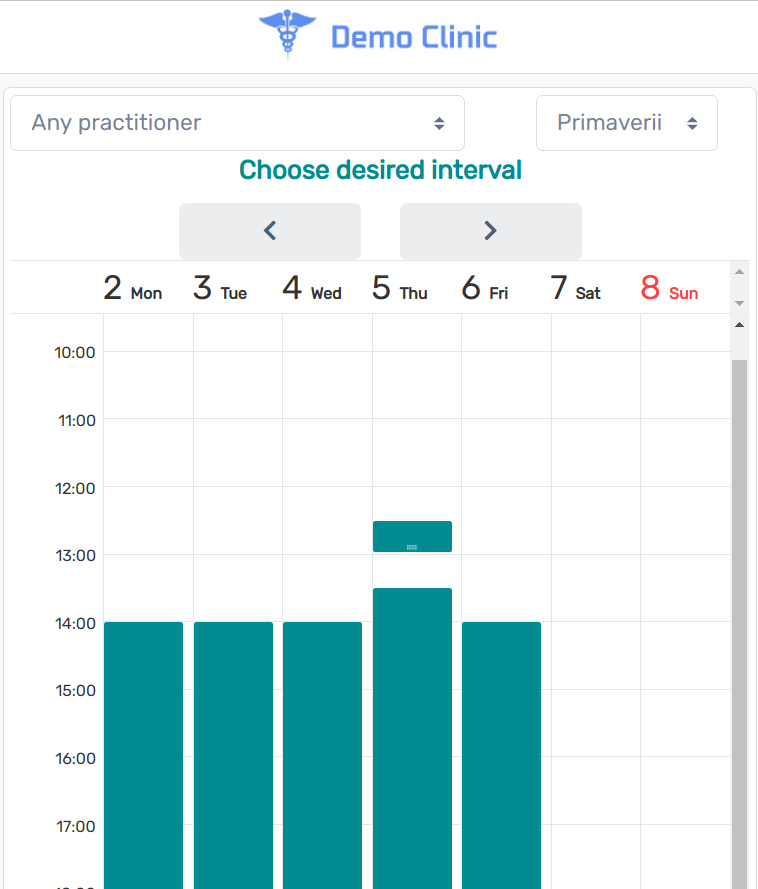Viewport: 758px width, 889px height.
Task: Go to next week with right chevron
Action: tap(490, 231)
